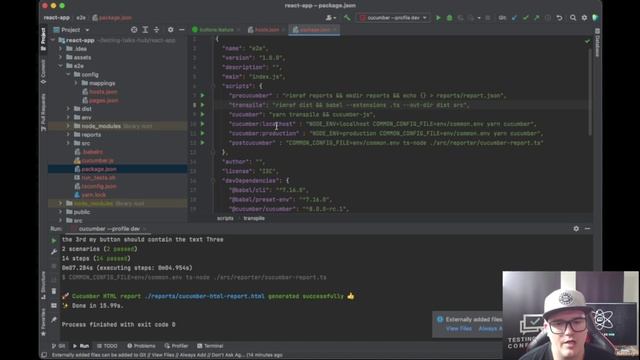Open user account icon in top toolbar
Viewport: 640px width, 360px height.
click(x=330, y=18)
